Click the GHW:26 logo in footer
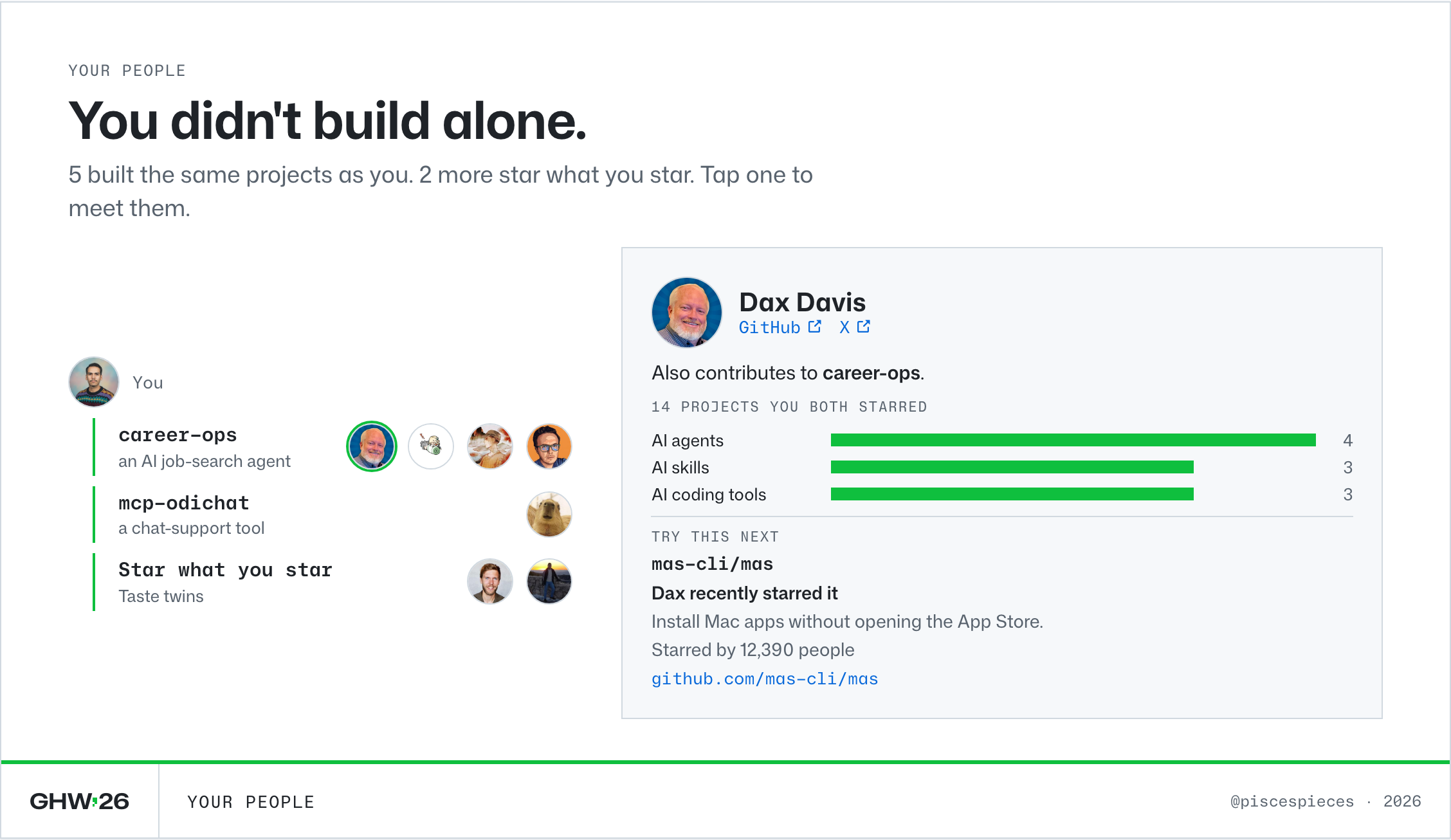1451x840 pixels. coord(80,801)
